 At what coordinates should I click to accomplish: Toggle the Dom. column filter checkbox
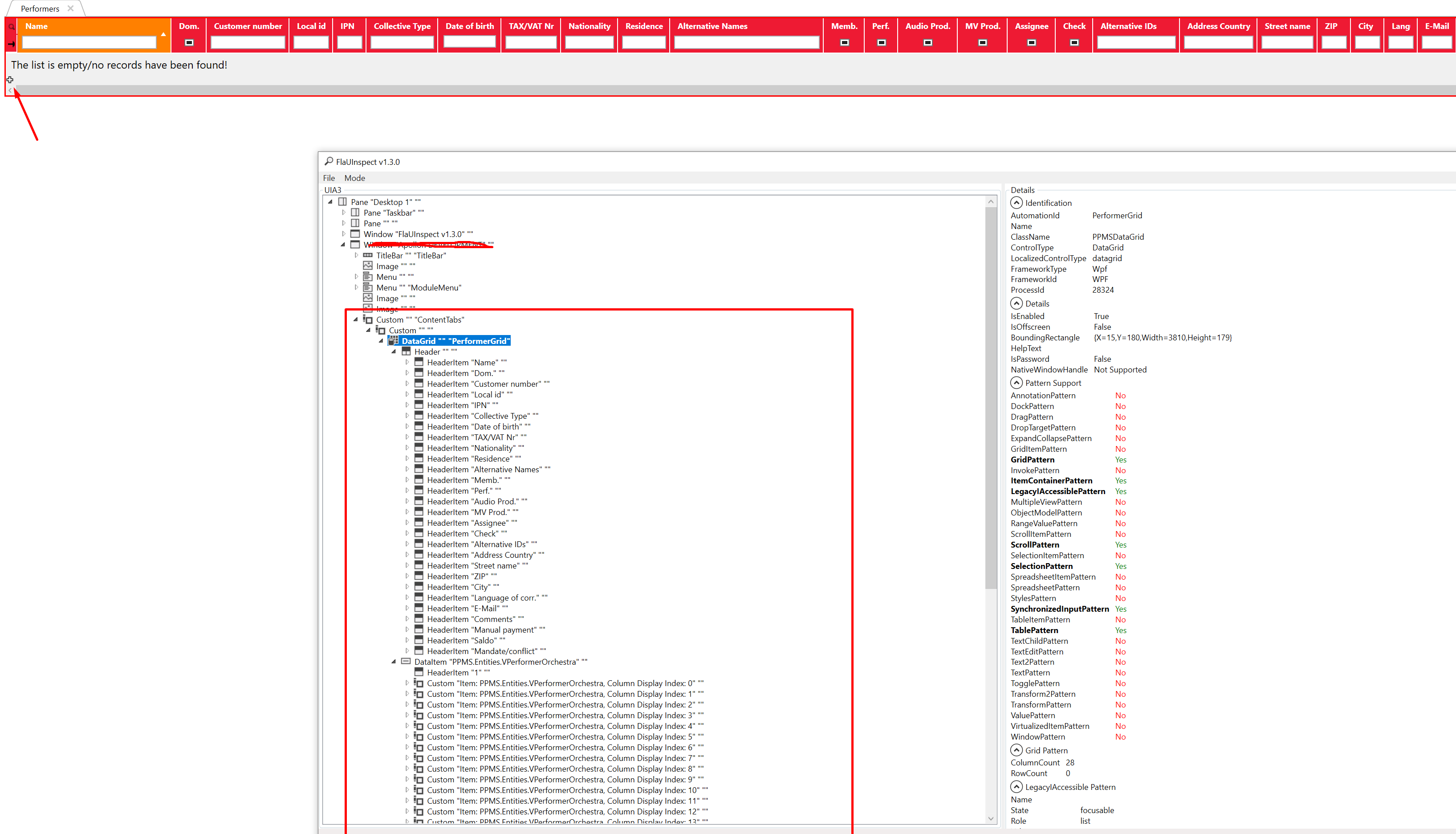(x=188, y=42)
